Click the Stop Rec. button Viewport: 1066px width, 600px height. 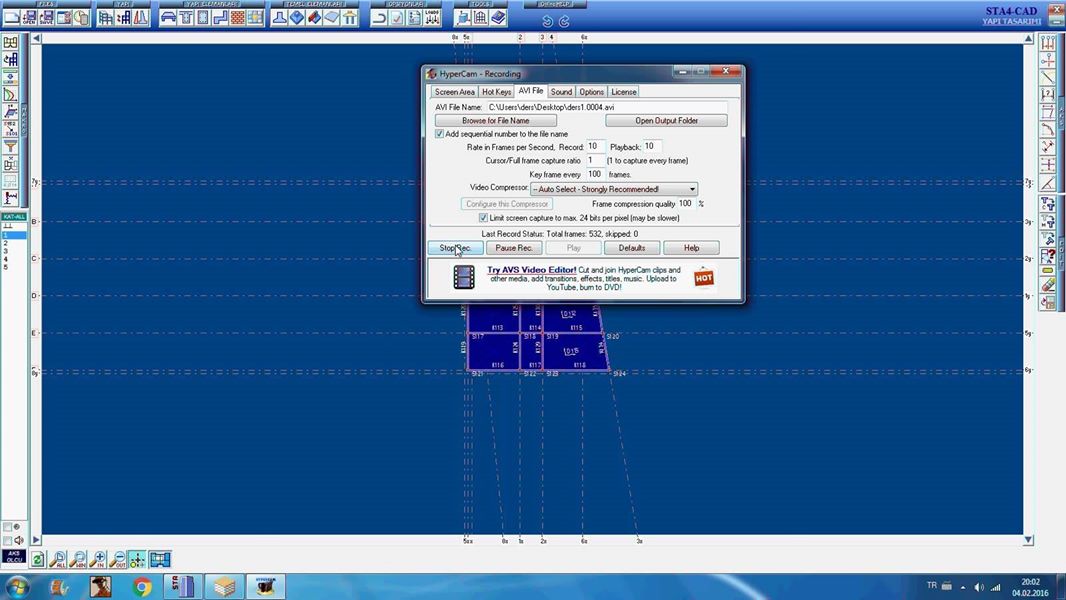click(455, 248)
